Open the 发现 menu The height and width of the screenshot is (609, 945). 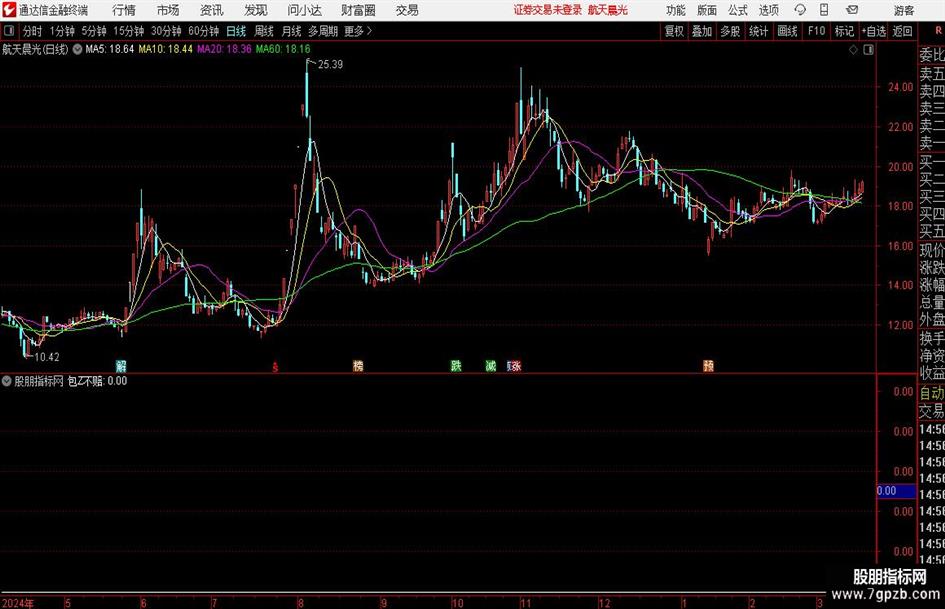pos(256,10)
